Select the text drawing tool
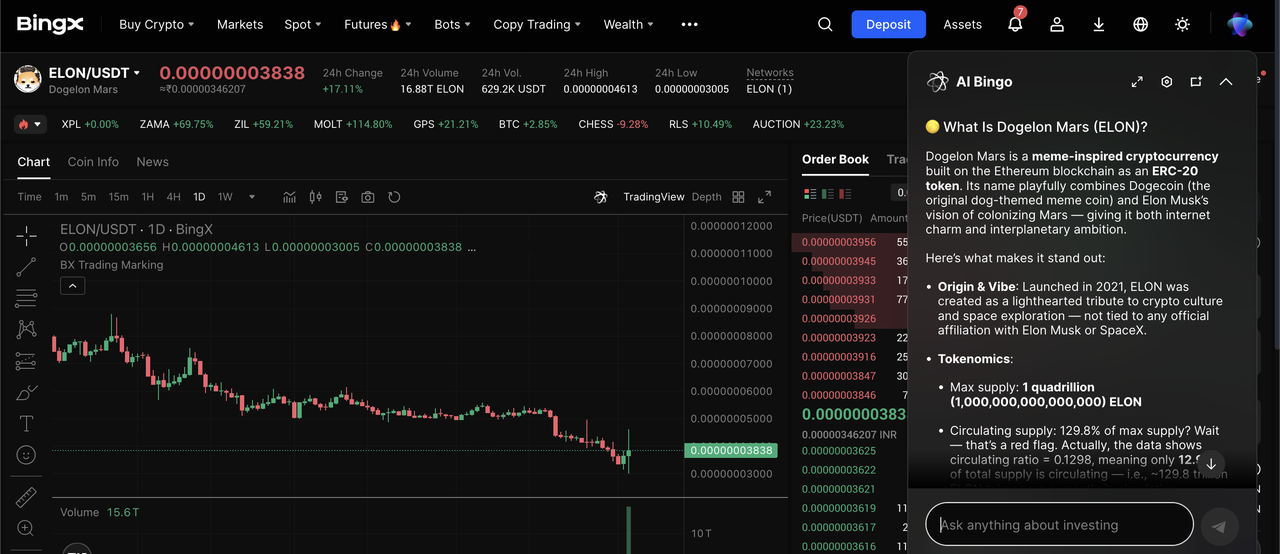Image resolution: width=1280 pixels, height=554 pixels. click(27, 424)
